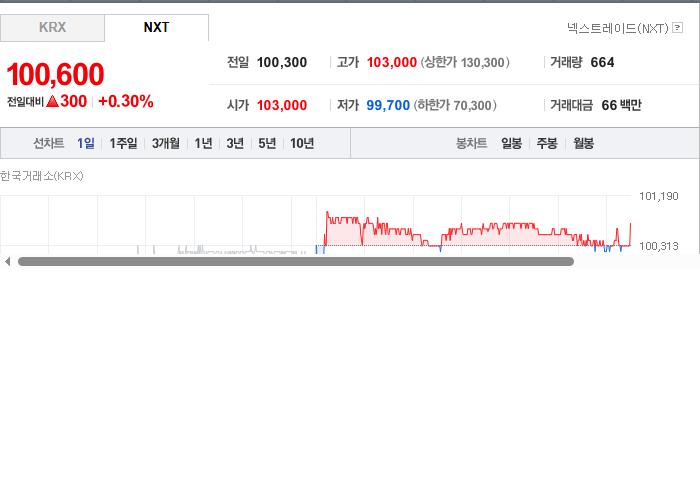This screenshot has height=490, width=700.
Task: Click the 하한가 70,300 text
Action: click(x=455, y=105)
